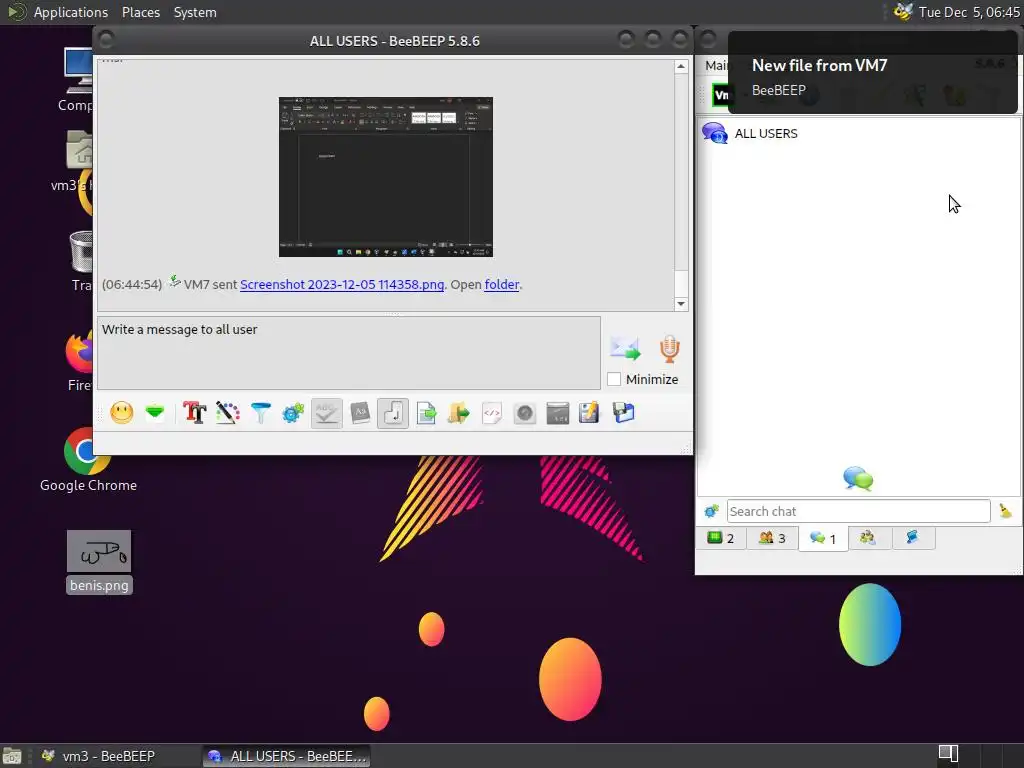The width and height of the screenshot is (1024, 768).
Task: Open chat settings blue gear icon in toolbar
Action: [x=293, y=413]
